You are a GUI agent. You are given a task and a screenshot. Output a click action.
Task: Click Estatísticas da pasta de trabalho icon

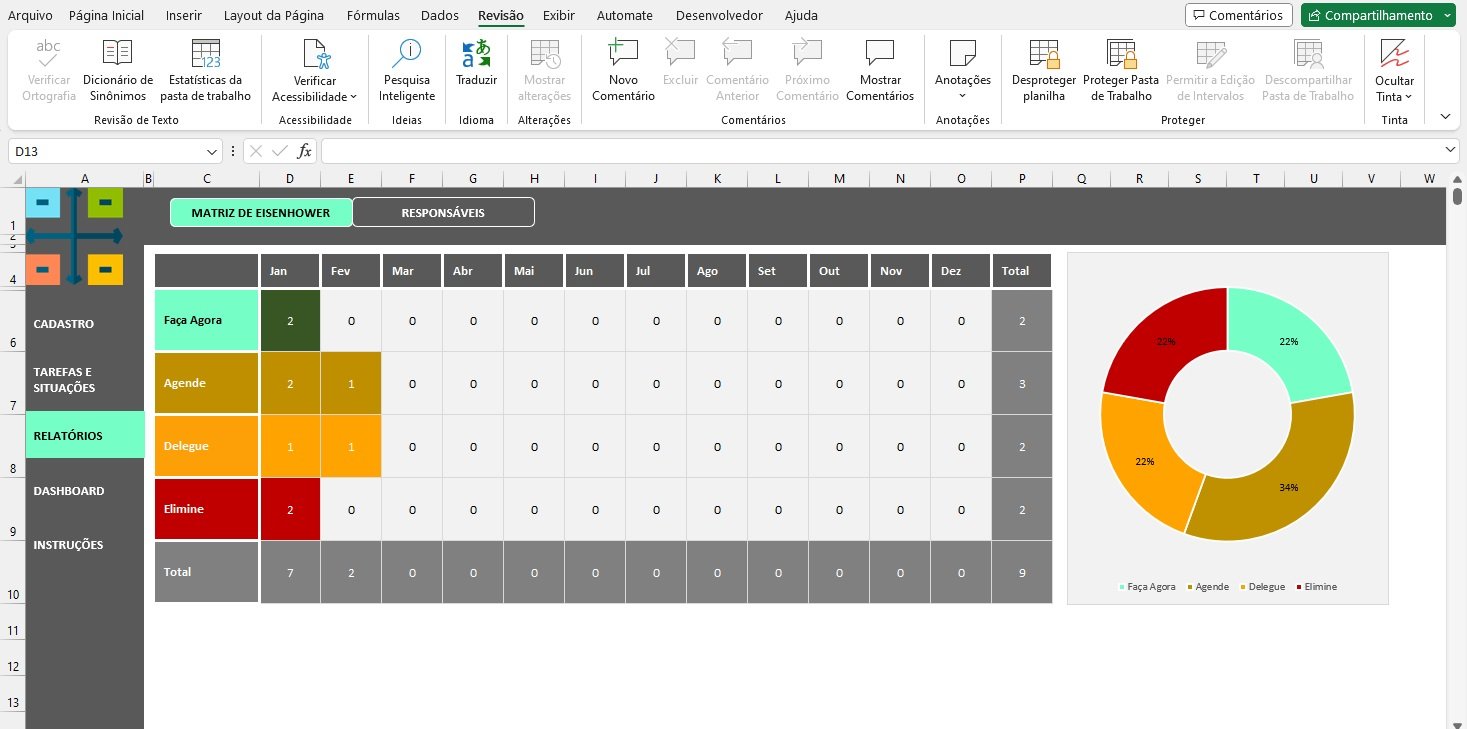pyautogui.click(x=205, y=71)
